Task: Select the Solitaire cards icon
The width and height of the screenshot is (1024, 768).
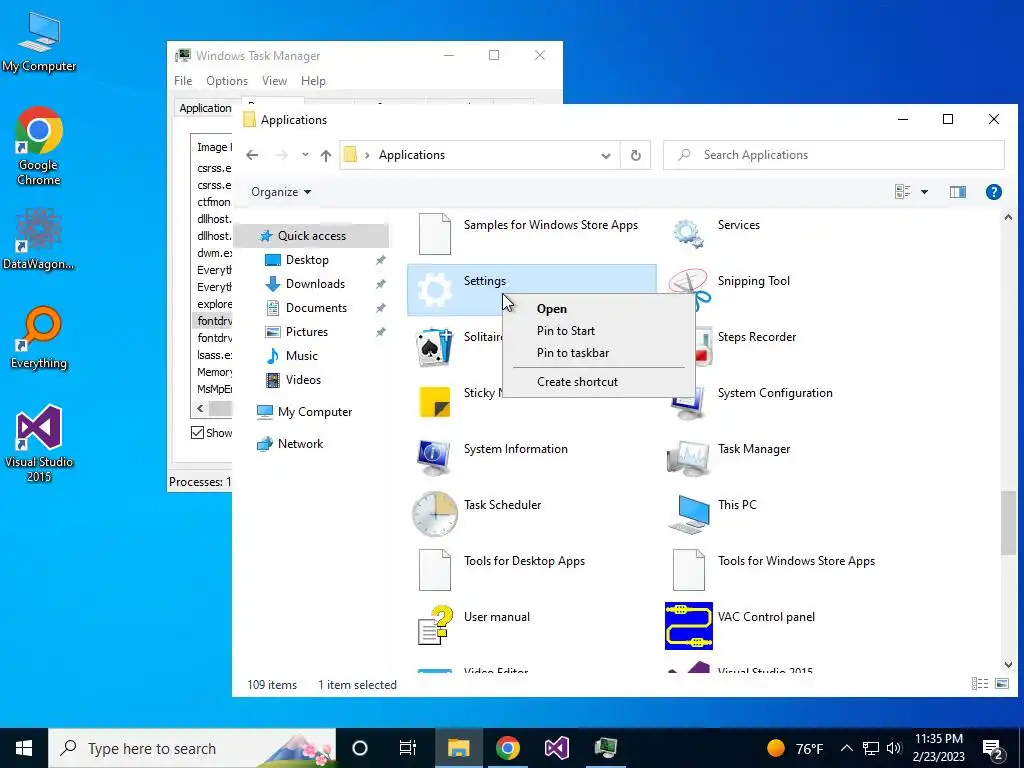Action: [x=434, y=346]
